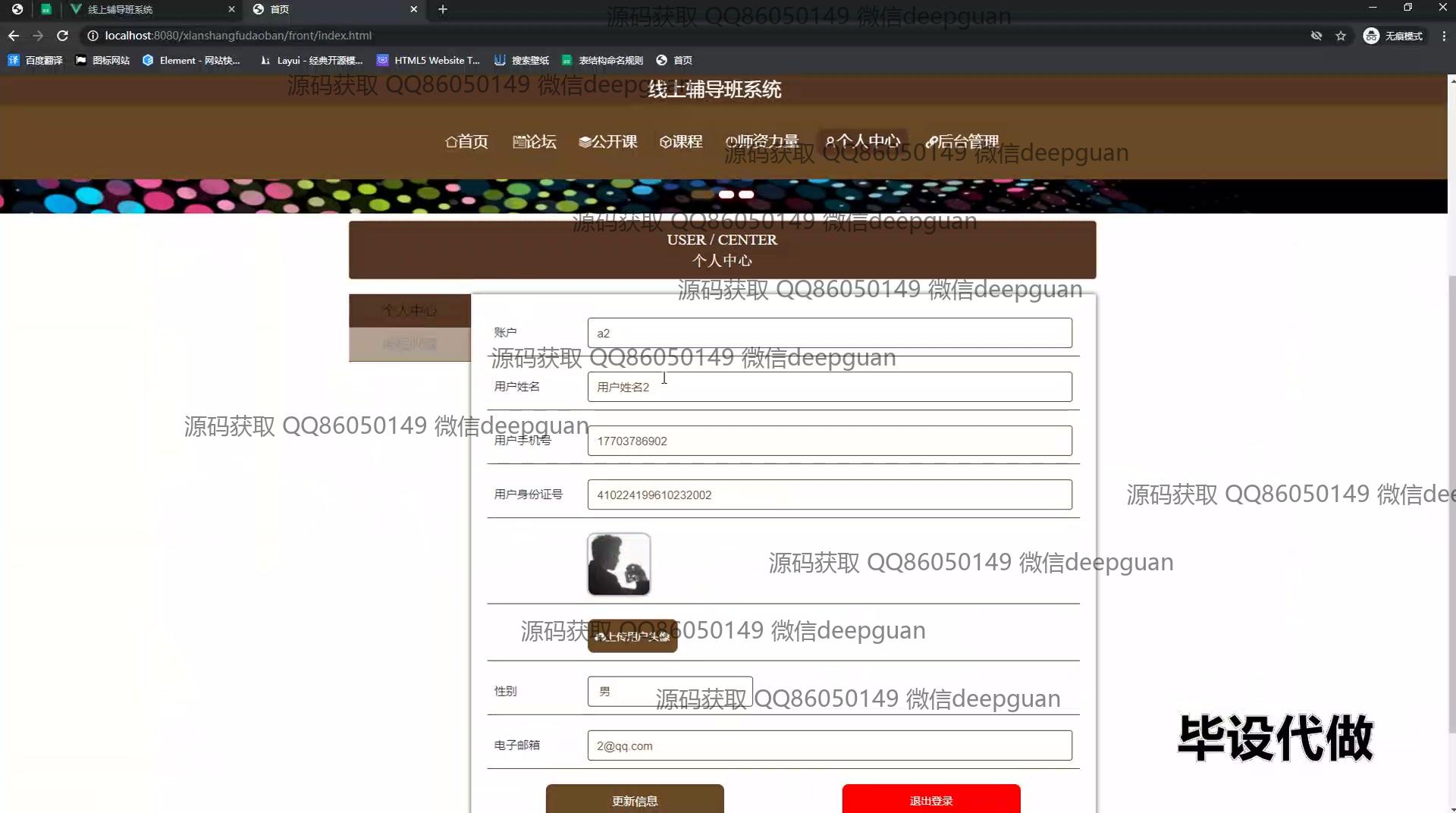Click the 上传用户头像 upload button
Viewport: 1456px width, 813px height.
coord(632,636)
